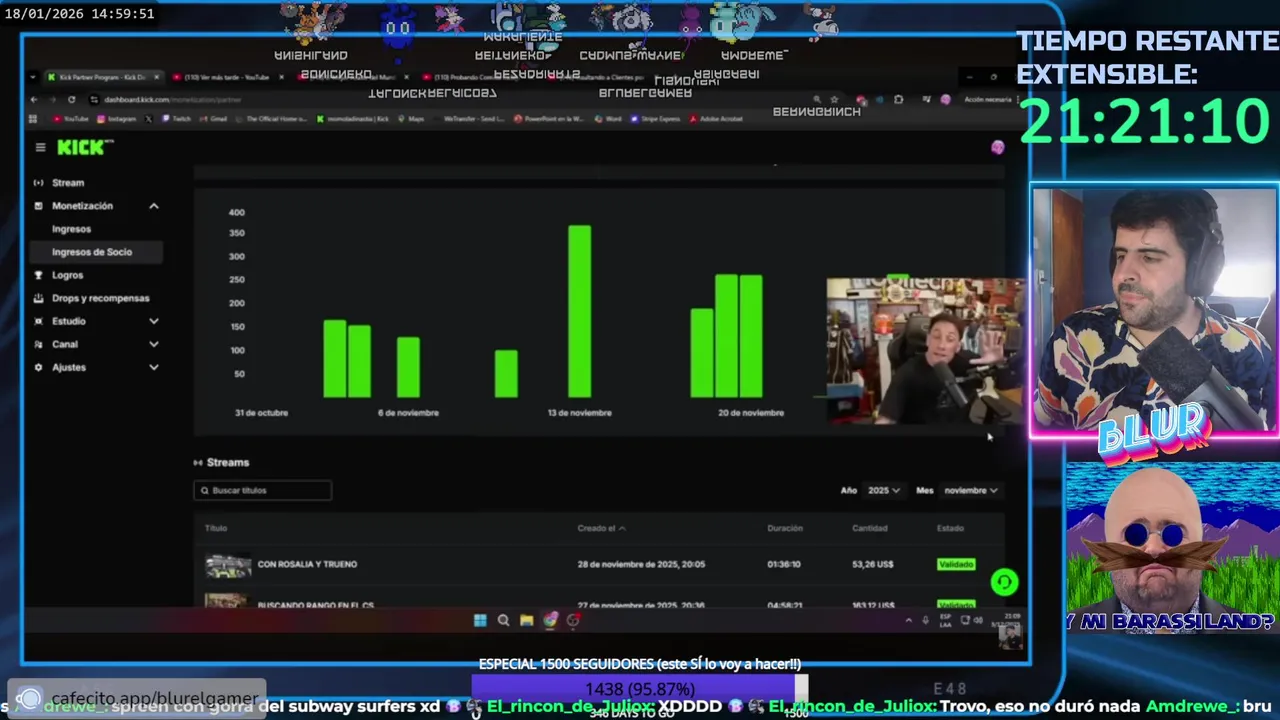Click the tallest bar near 13 de noviembre

coord(579,311)
